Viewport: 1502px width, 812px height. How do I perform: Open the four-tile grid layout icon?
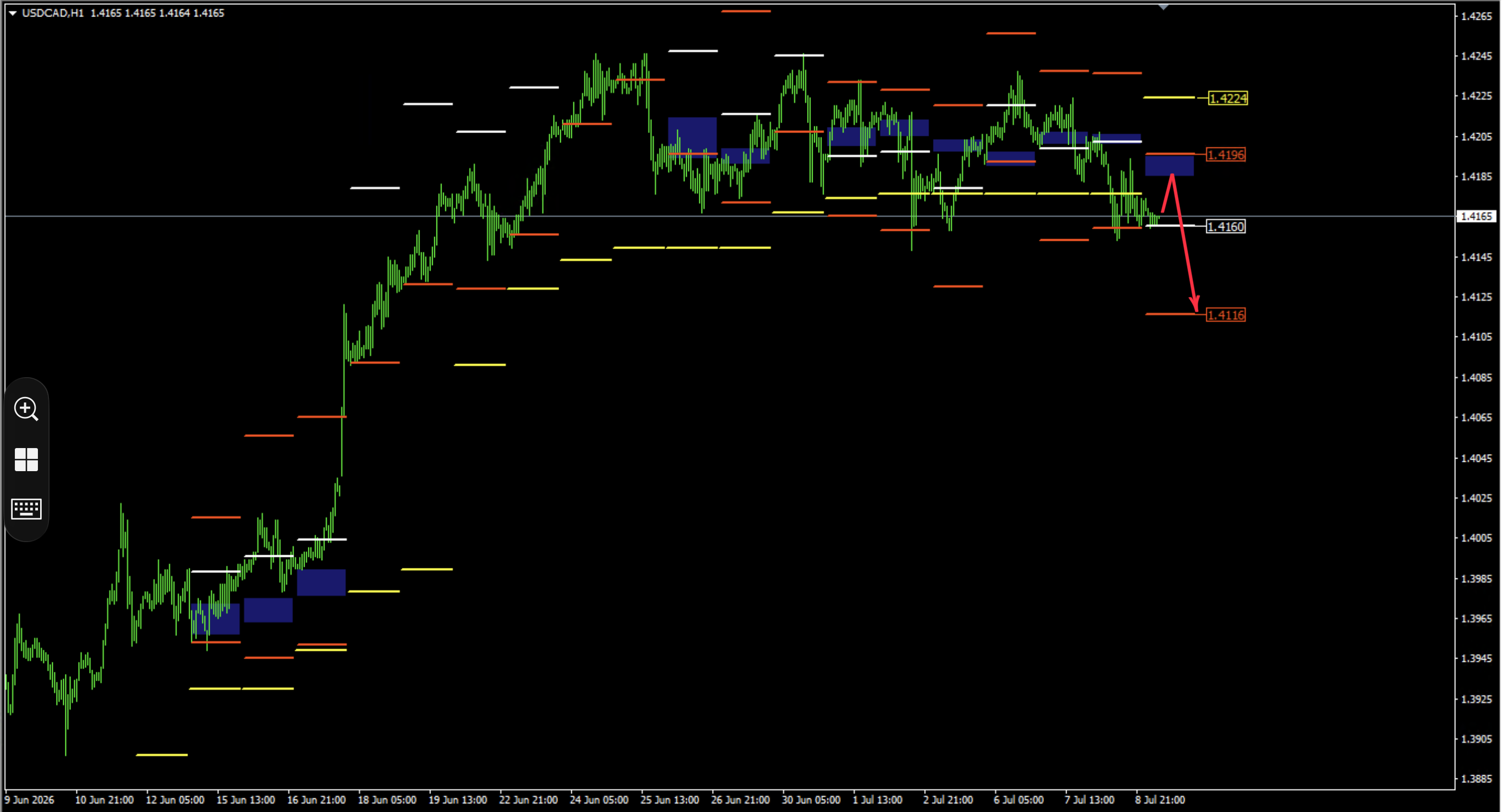pyautogui.click(x=26, y=460)
